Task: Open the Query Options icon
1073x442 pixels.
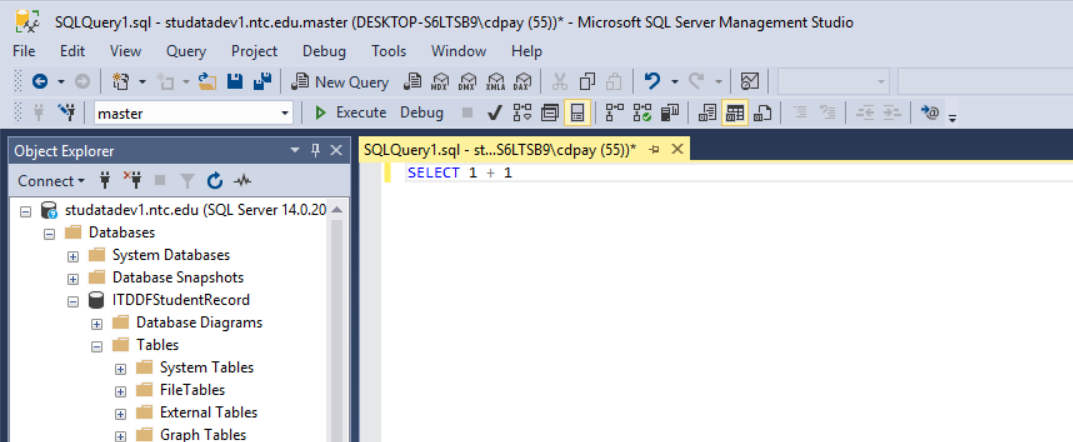Action: [550, 113]
